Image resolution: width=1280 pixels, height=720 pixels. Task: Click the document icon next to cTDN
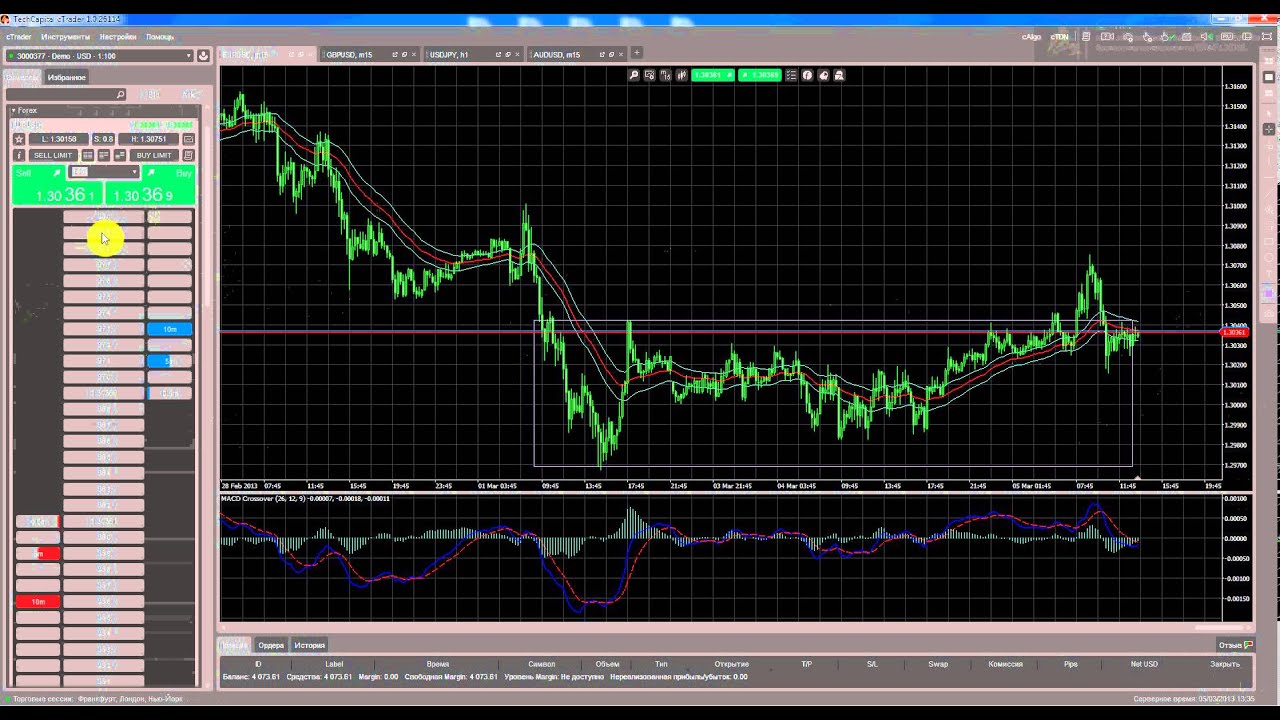pyautogui.click(x=1086, y=37)
